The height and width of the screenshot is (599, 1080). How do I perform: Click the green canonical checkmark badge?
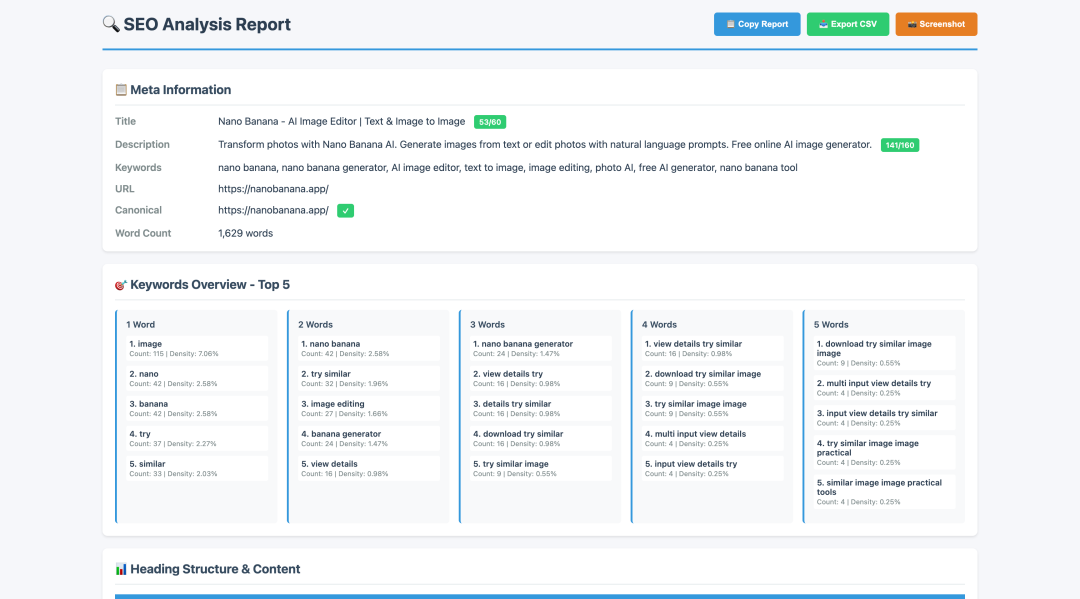[x=346, y=211]
